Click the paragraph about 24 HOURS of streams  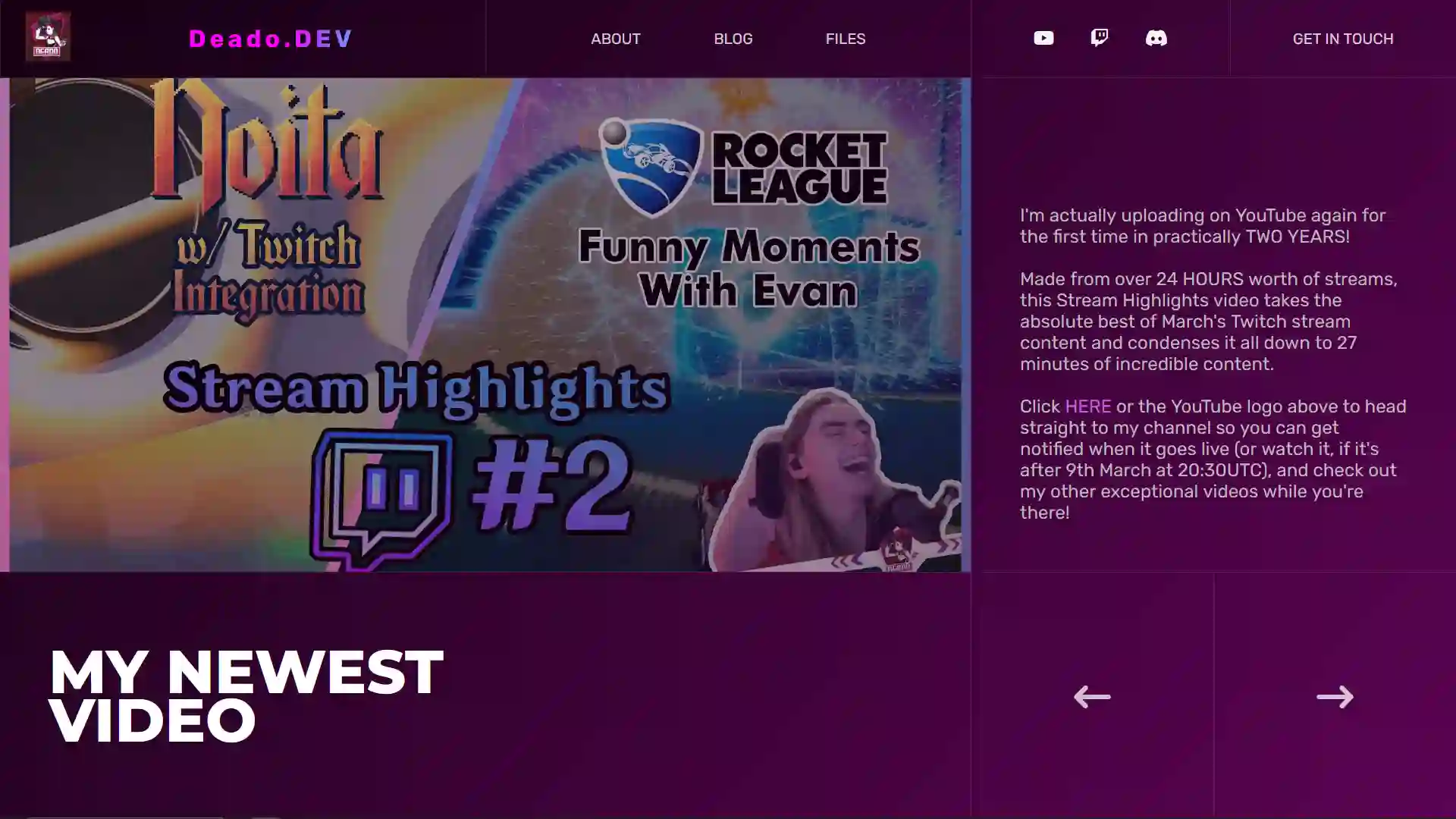tap(1210, 322)
